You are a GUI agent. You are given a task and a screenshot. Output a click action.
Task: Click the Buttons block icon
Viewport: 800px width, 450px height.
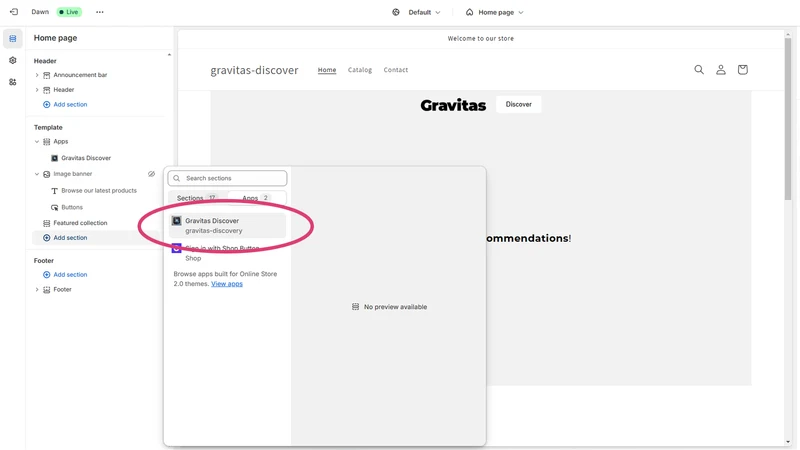pyautogui.click(x=55, y=208)
